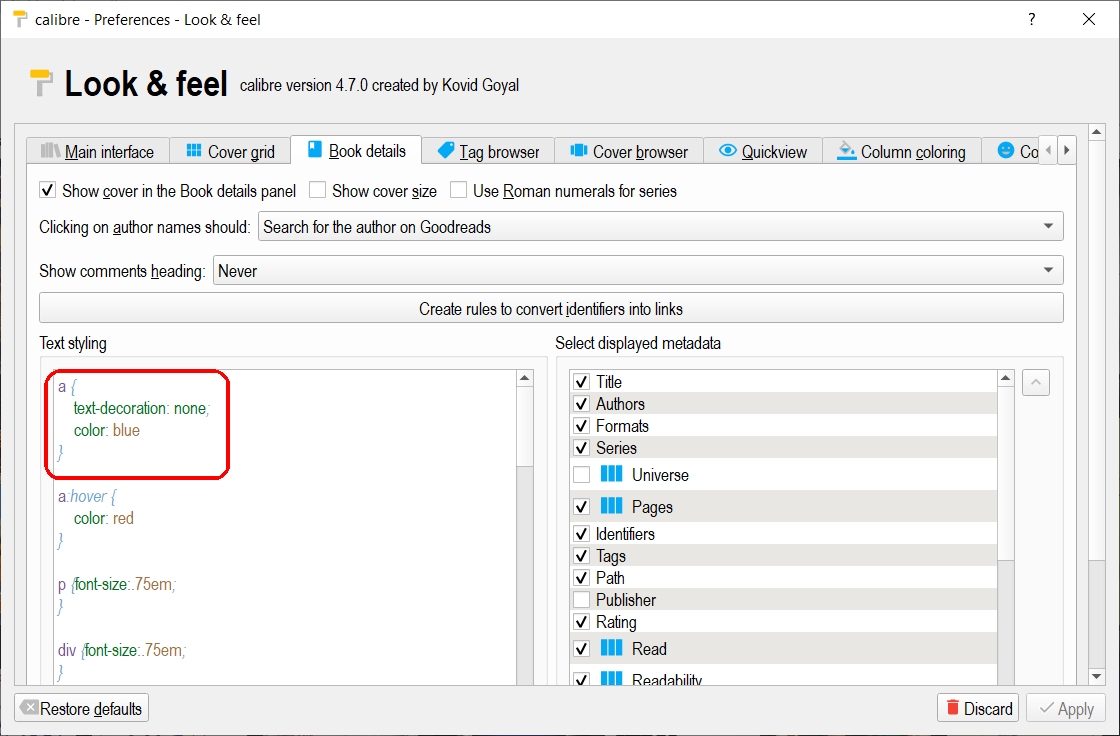
Task: Click Create rules to convert identifiers into links
Action: pos(551,308)
